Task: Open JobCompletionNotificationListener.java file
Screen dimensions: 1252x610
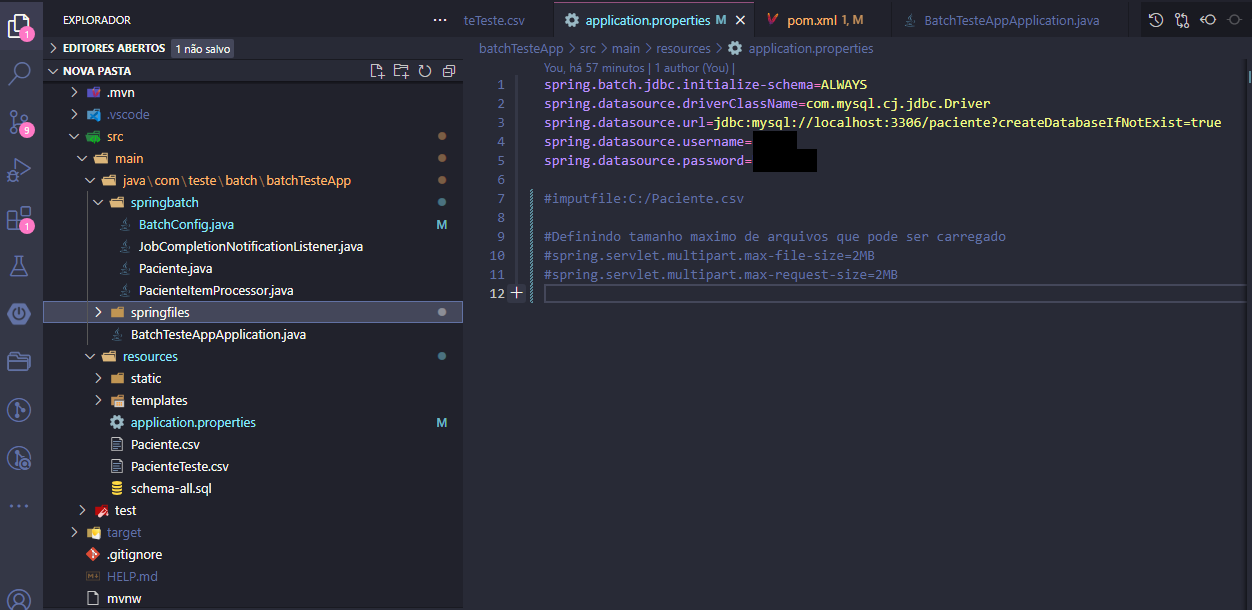Action: point(251,246)
